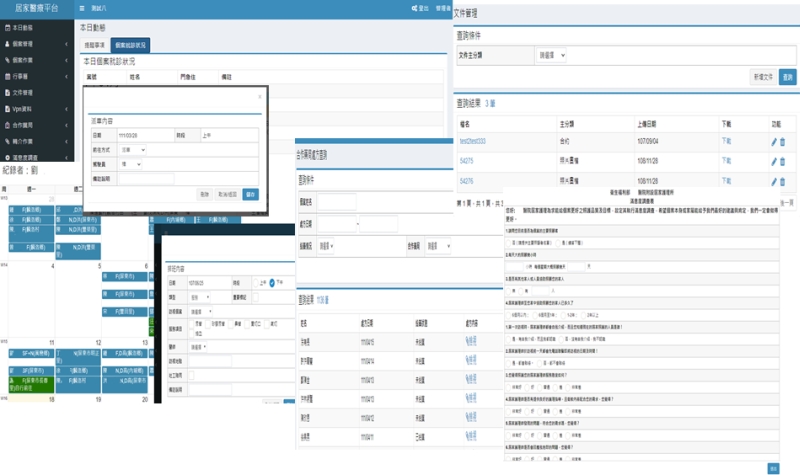This screenshot has width=800, height=475.
Task: Open the 駕駛員 dropdown in the 派車內容 dialog
Action: pyautogui.click(x=131, y=164)
